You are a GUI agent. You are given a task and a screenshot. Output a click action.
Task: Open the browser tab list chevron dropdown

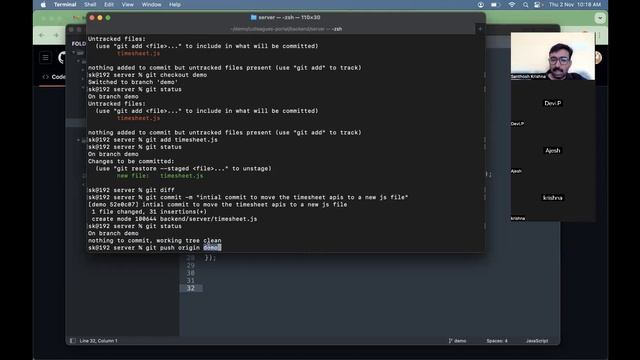(x=600, y=18)
